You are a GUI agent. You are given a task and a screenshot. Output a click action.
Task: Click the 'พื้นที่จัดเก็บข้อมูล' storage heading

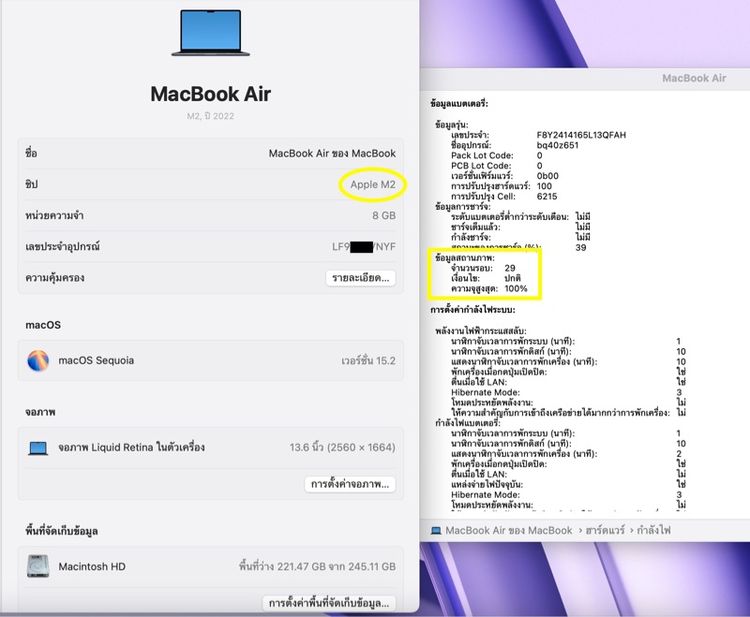pos(62,531)
